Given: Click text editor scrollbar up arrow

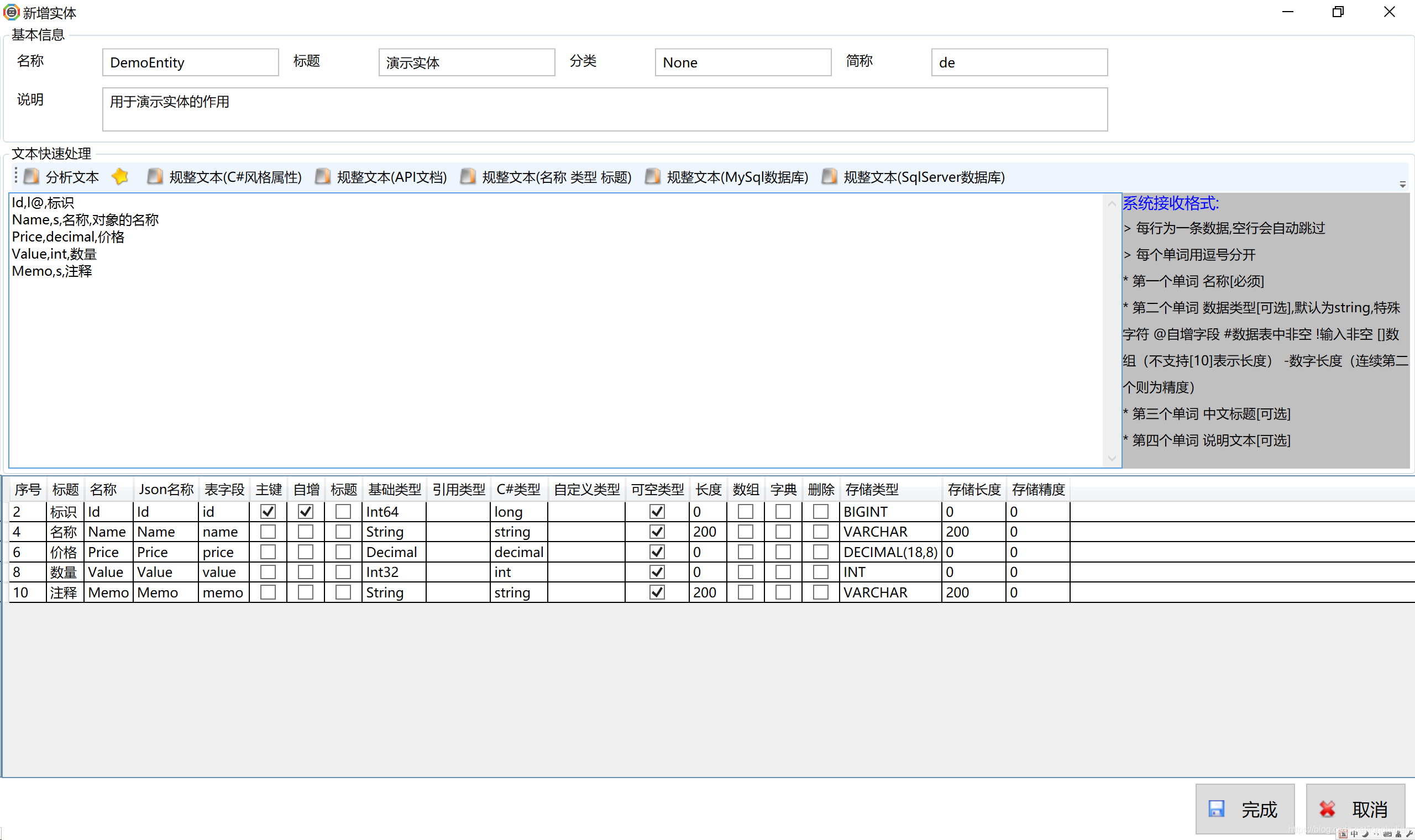Looking at the screenshot, I should [1112, 204].
